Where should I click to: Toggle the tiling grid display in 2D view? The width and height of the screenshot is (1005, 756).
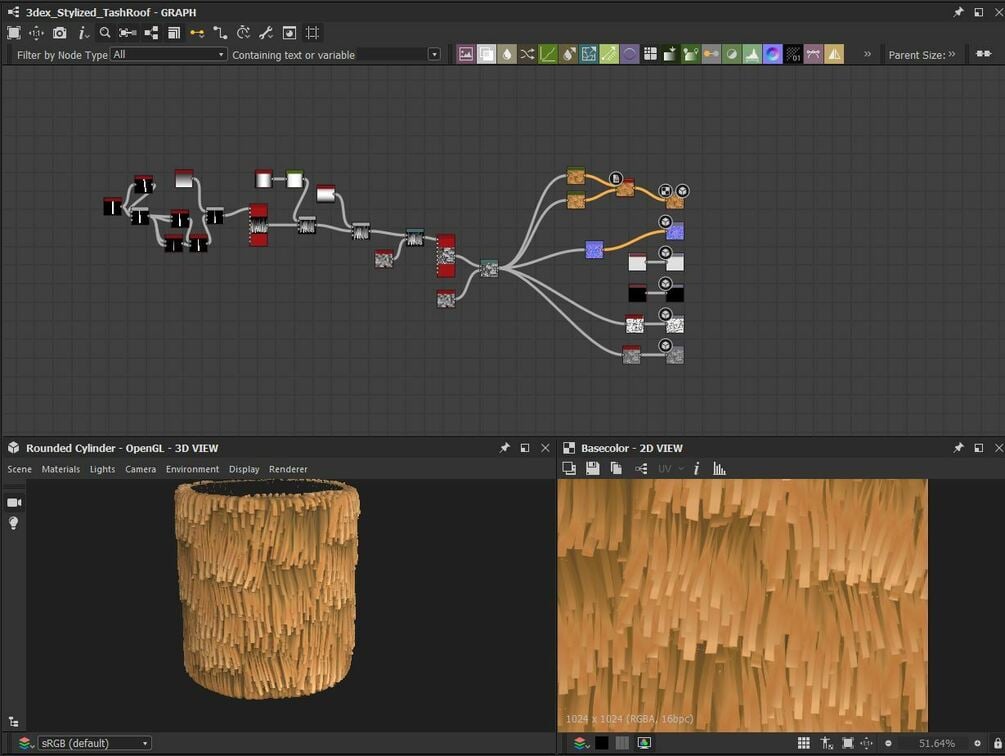point(803,743)
